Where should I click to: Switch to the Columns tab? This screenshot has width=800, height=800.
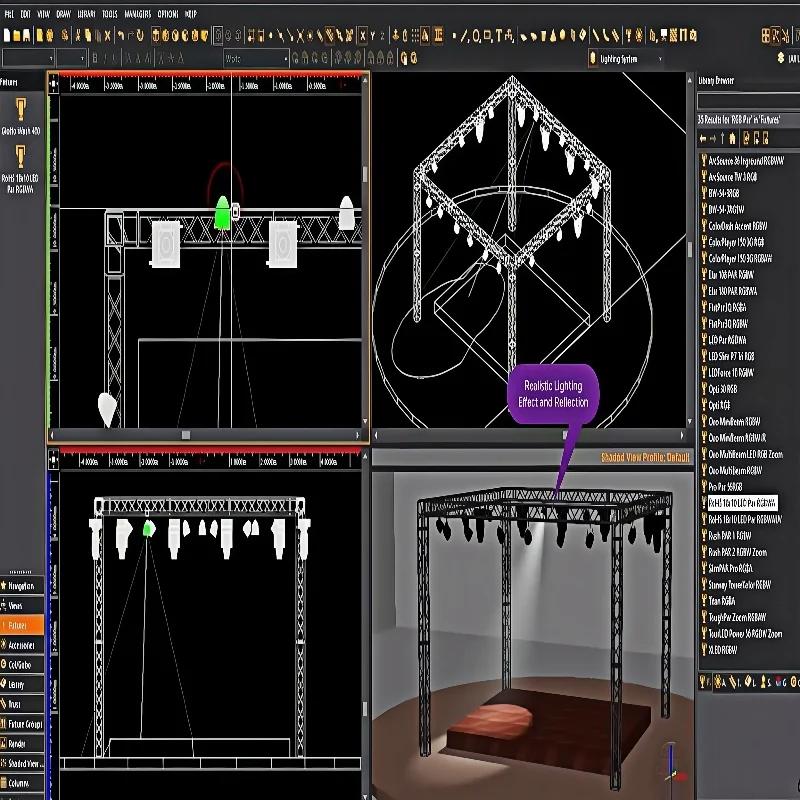coord(22,783)
